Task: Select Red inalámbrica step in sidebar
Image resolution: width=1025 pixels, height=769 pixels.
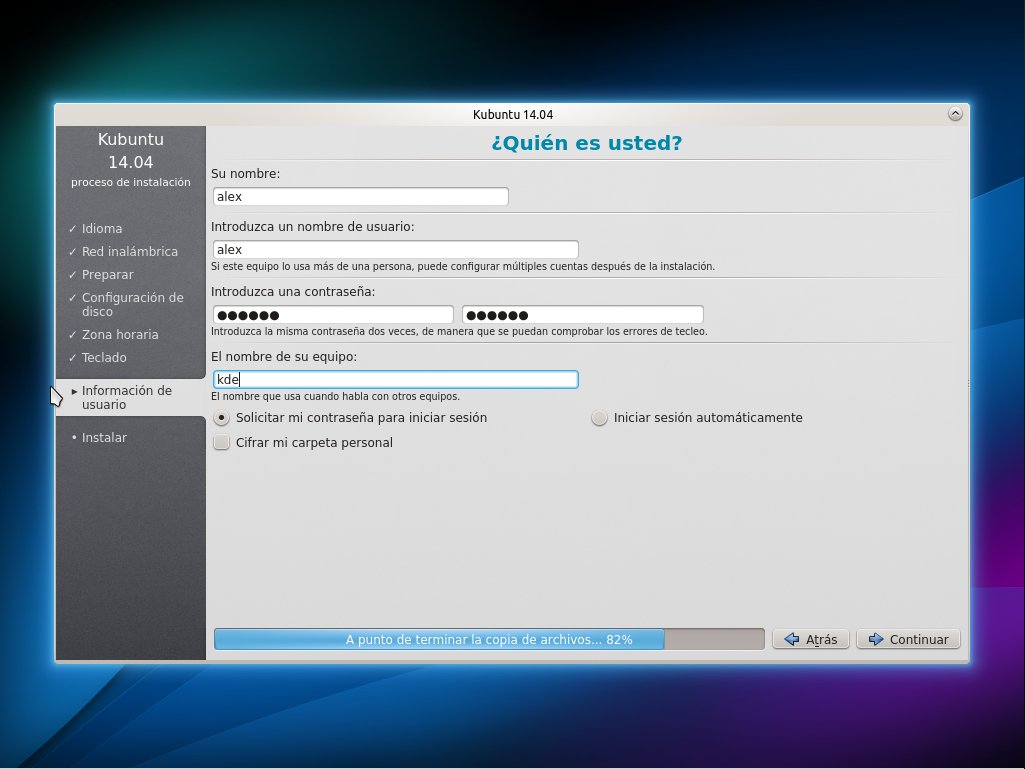Action: pyautogui.click(x=129, y=251)
